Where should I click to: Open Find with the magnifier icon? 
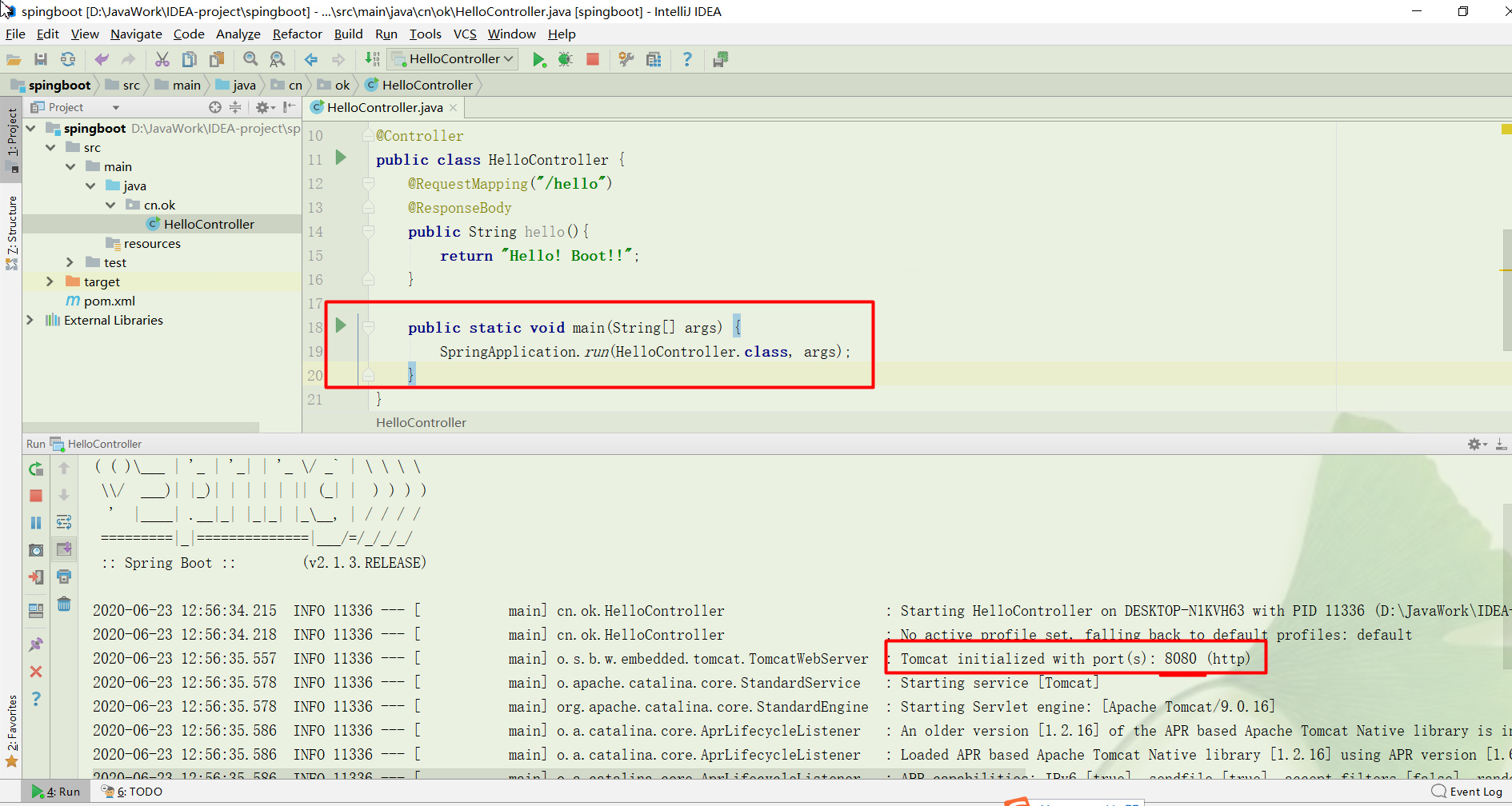(x=250, y=59)
